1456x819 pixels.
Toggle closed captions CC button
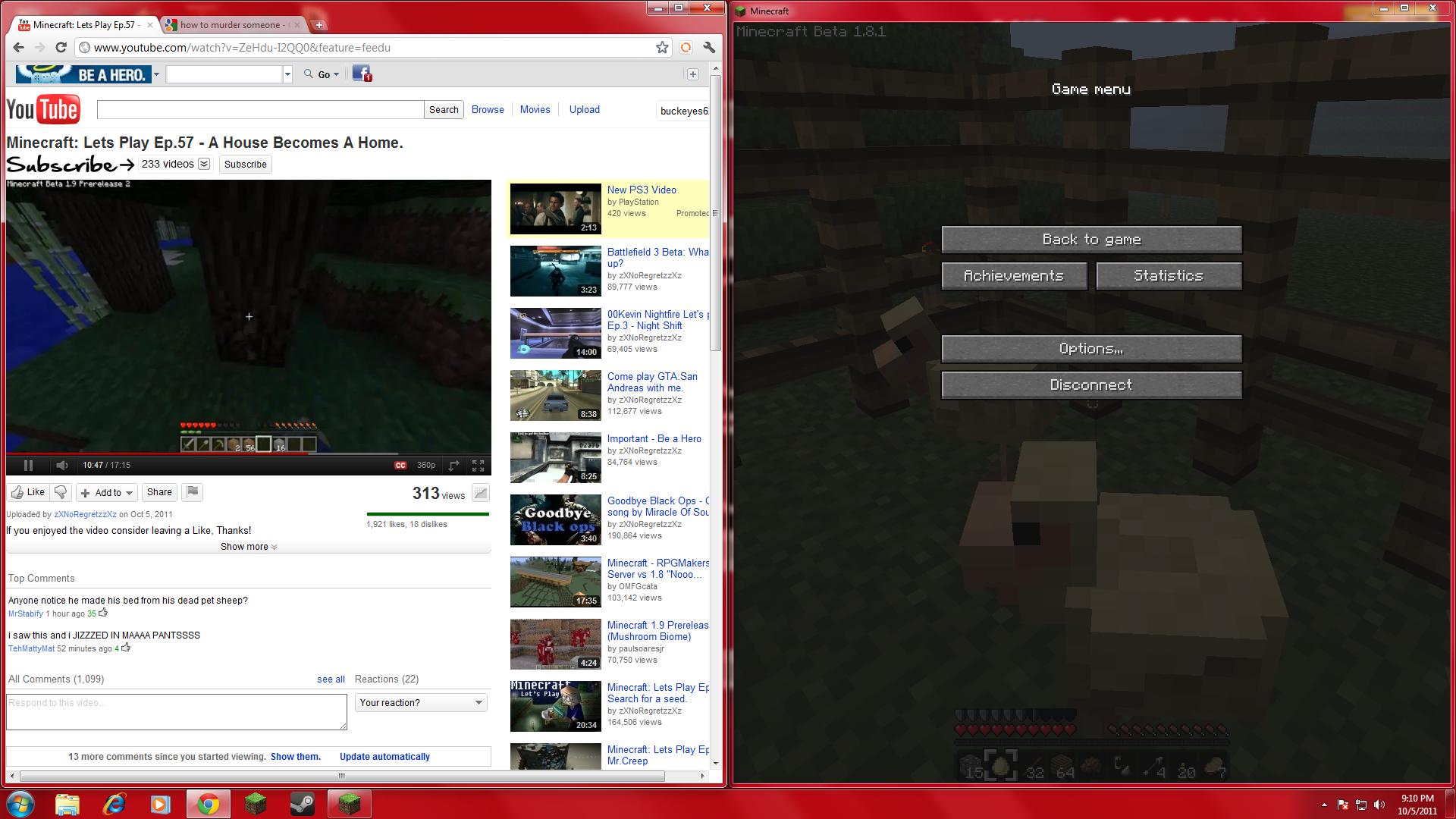[x=400, y=465]
